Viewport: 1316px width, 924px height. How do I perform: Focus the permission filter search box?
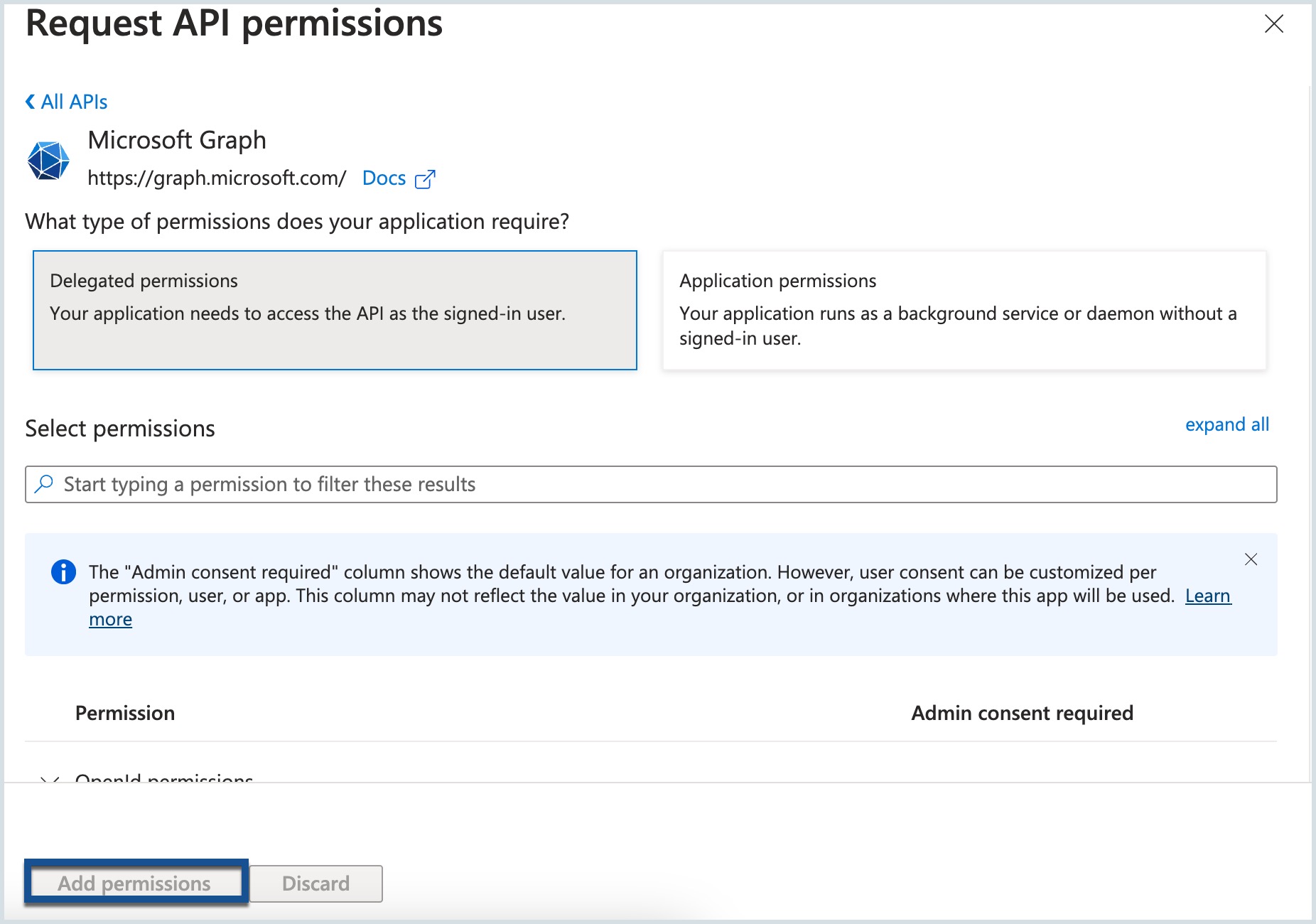coord(651,484)
